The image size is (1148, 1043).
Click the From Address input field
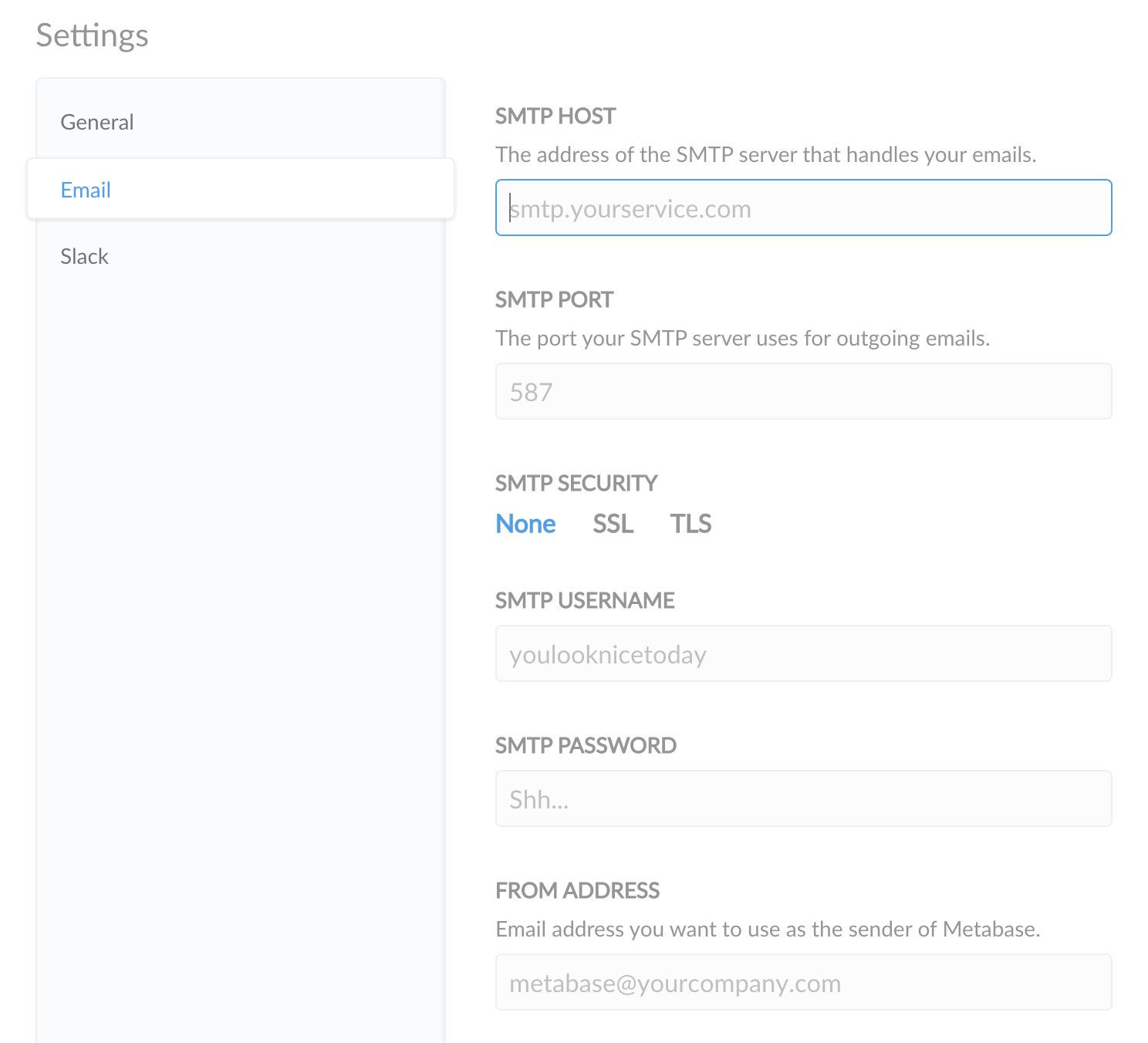803,983
